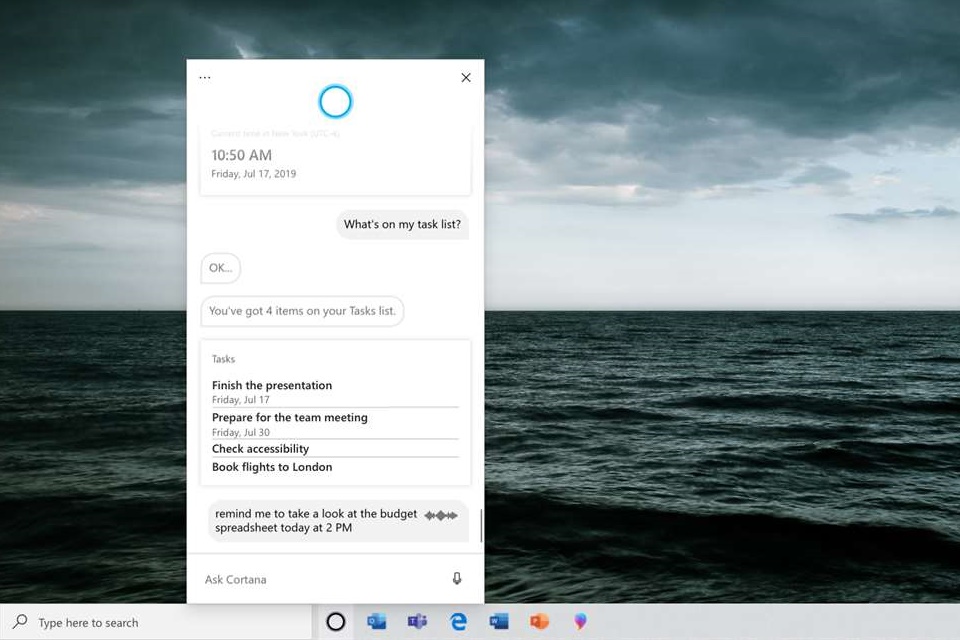
Task: Activate the microphone for voice input
Action: click(x=457, y=579)
